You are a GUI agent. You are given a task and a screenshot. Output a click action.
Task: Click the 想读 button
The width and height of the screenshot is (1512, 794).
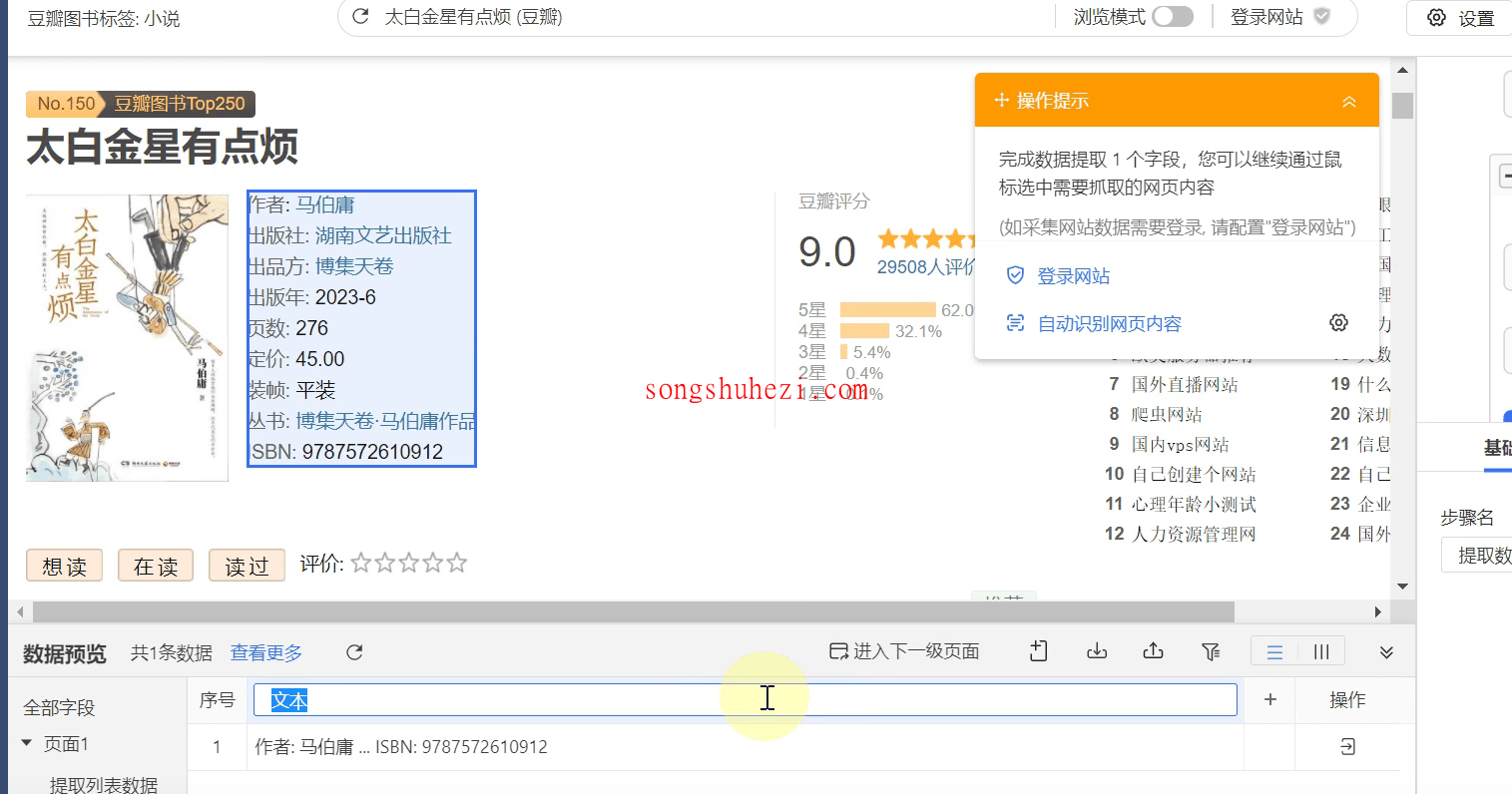64,566
